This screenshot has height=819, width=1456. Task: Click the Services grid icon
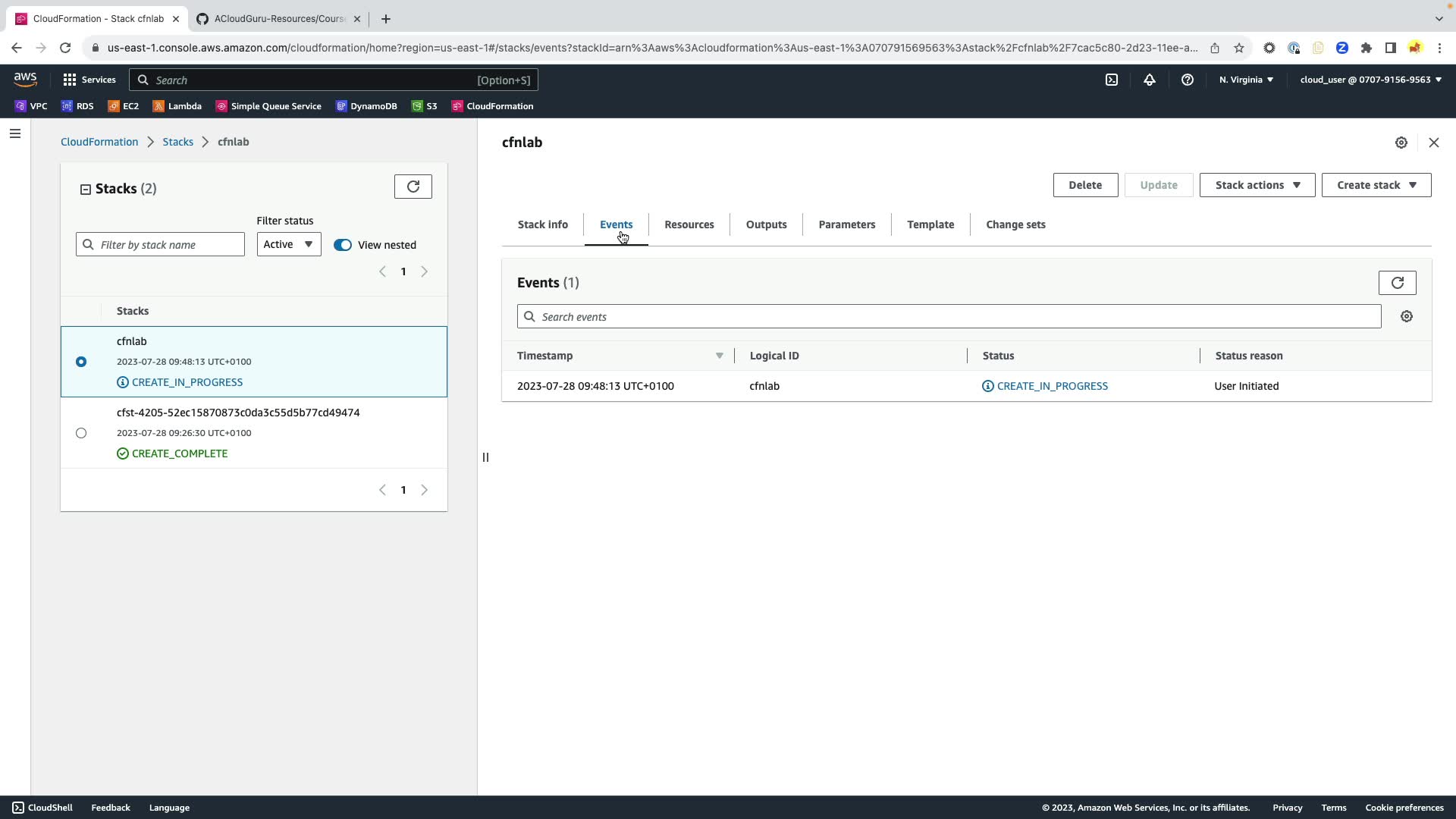point(70,80)
